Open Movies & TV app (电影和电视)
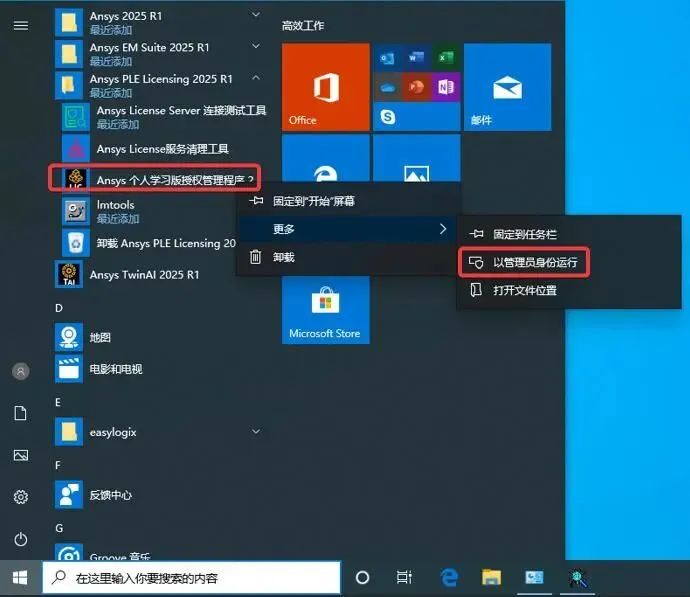Viewport: 690px width, 597px height. [115, 369]
